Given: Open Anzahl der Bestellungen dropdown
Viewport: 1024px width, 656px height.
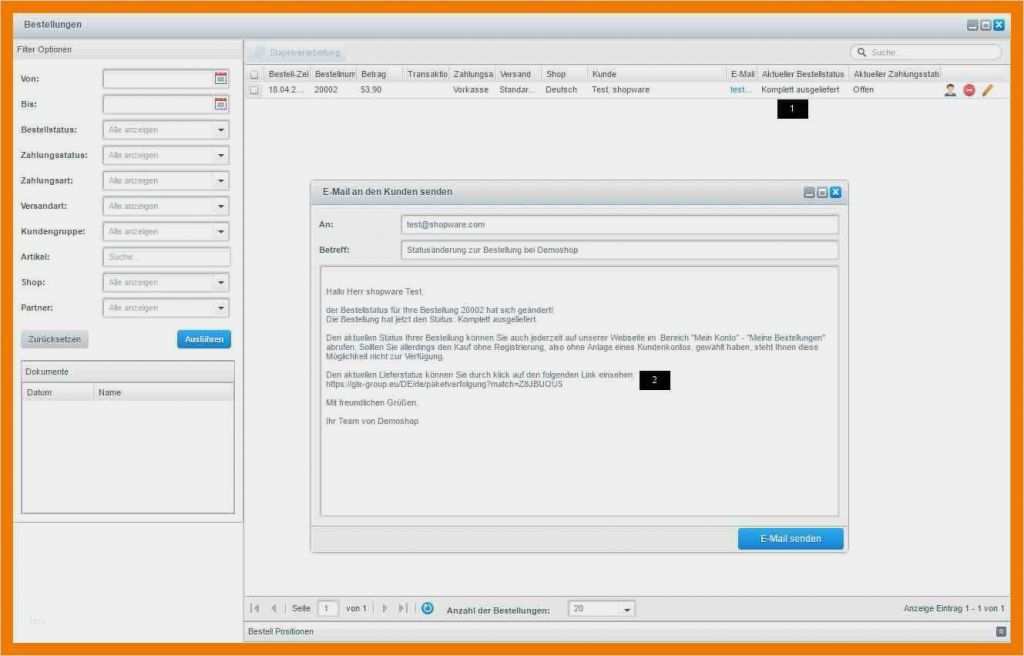Looking at the screenshot, I should 626,609.
